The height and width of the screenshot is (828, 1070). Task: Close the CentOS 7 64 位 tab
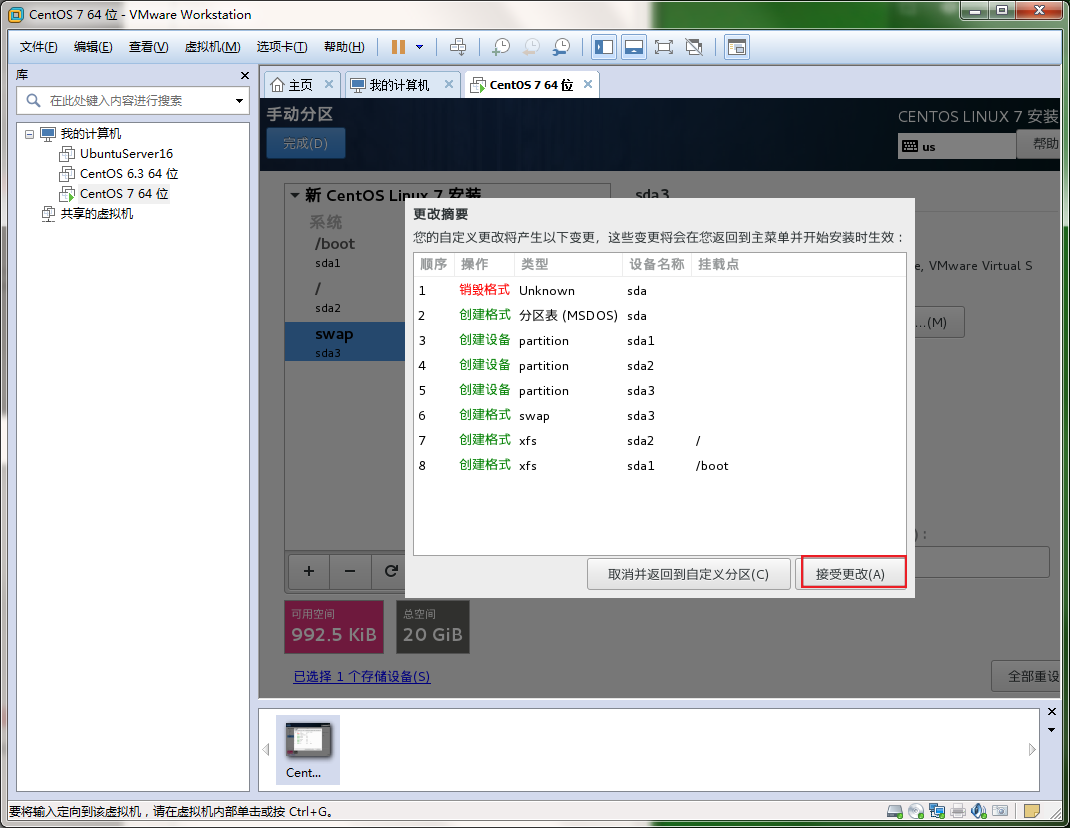coord(588,84)
